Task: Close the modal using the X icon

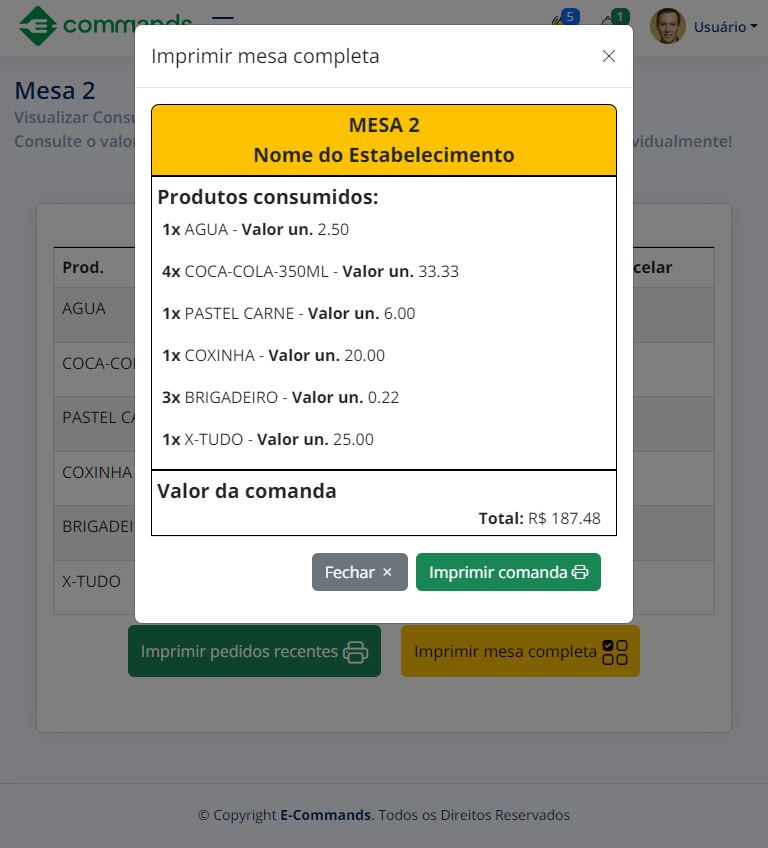Action: coord(609,56)
